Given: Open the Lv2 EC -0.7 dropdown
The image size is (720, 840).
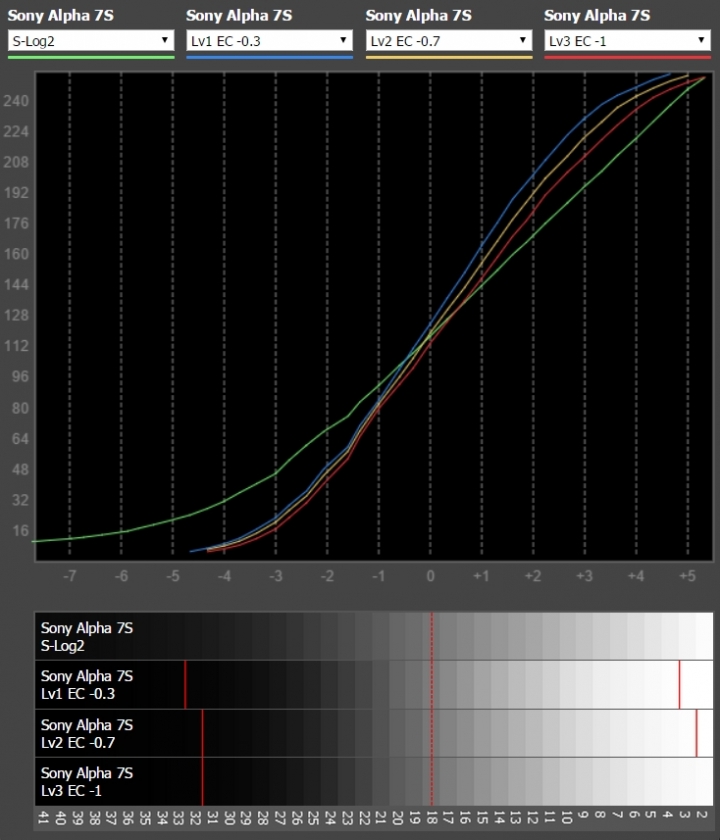Looking at the screenshot, I should (x=449, y=41).
